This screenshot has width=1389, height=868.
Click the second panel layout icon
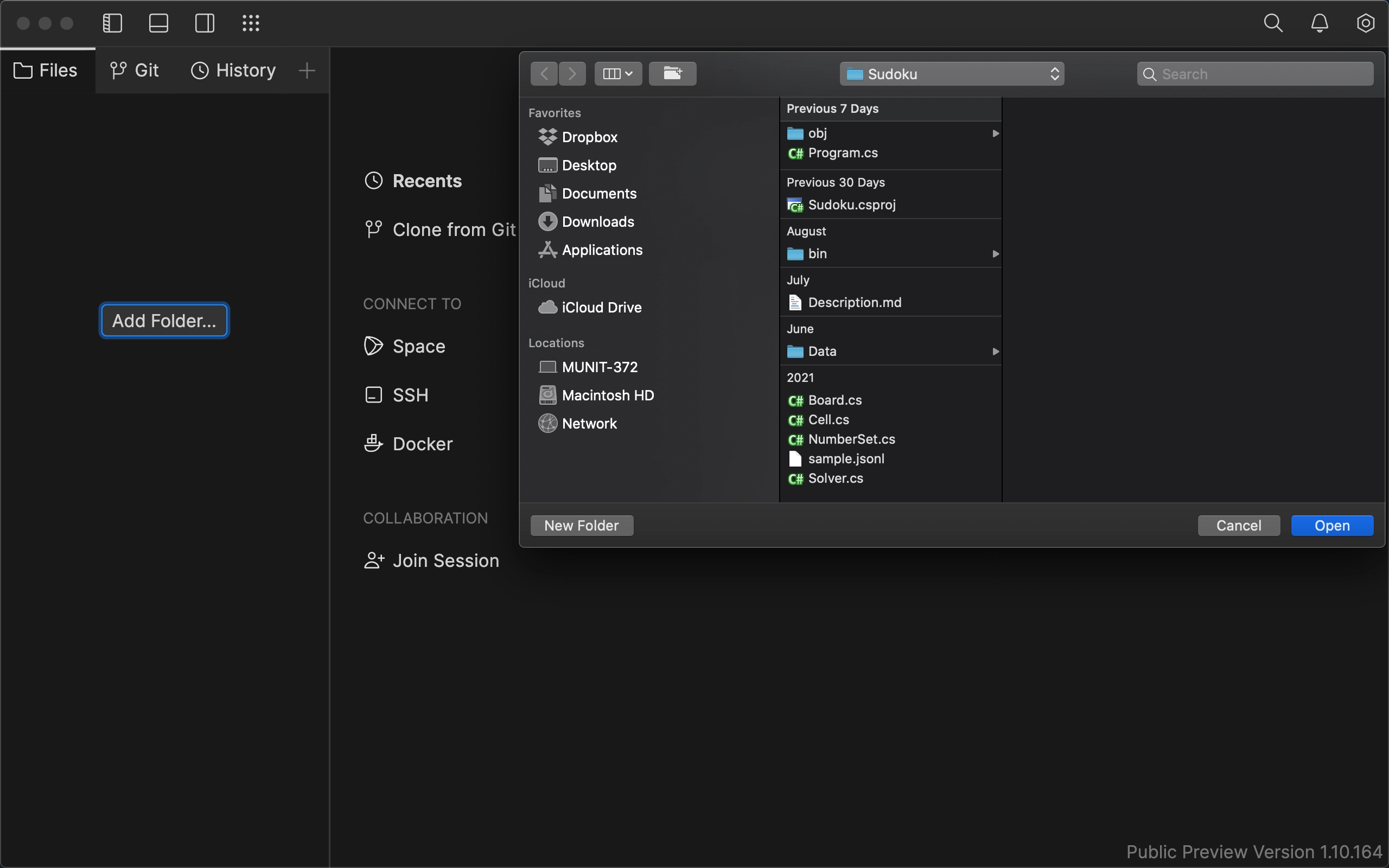158,22
